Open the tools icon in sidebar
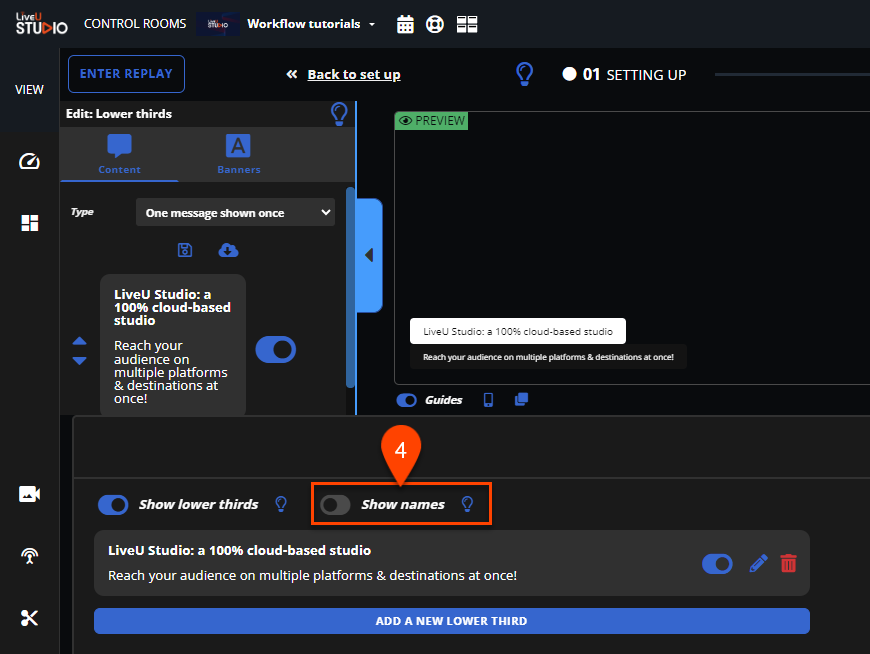The height and width of the screenshot is (654, 870). click(29, 618)
